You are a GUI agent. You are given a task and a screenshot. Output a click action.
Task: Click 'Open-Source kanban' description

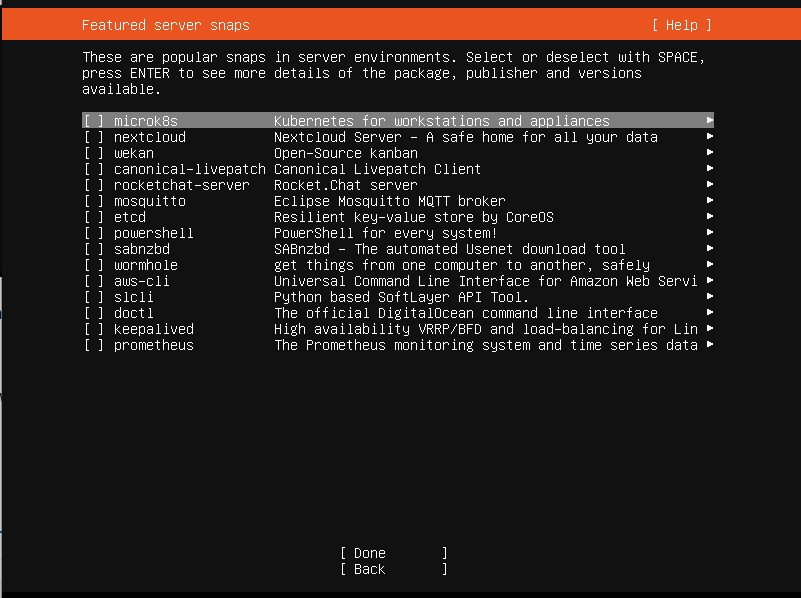tap(346, 153)
